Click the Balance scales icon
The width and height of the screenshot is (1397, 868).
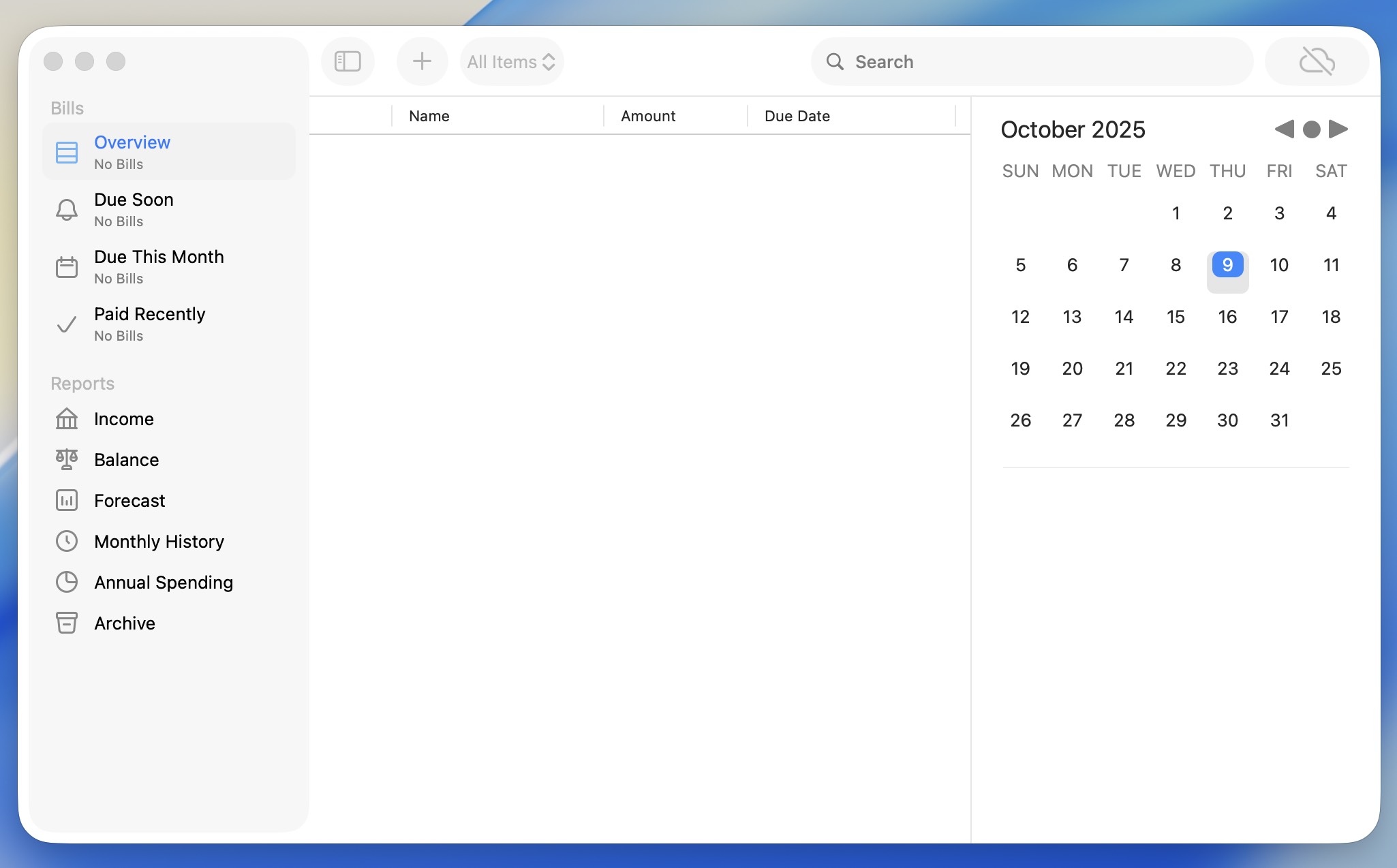pyautogui.click(x=67, y=459)
